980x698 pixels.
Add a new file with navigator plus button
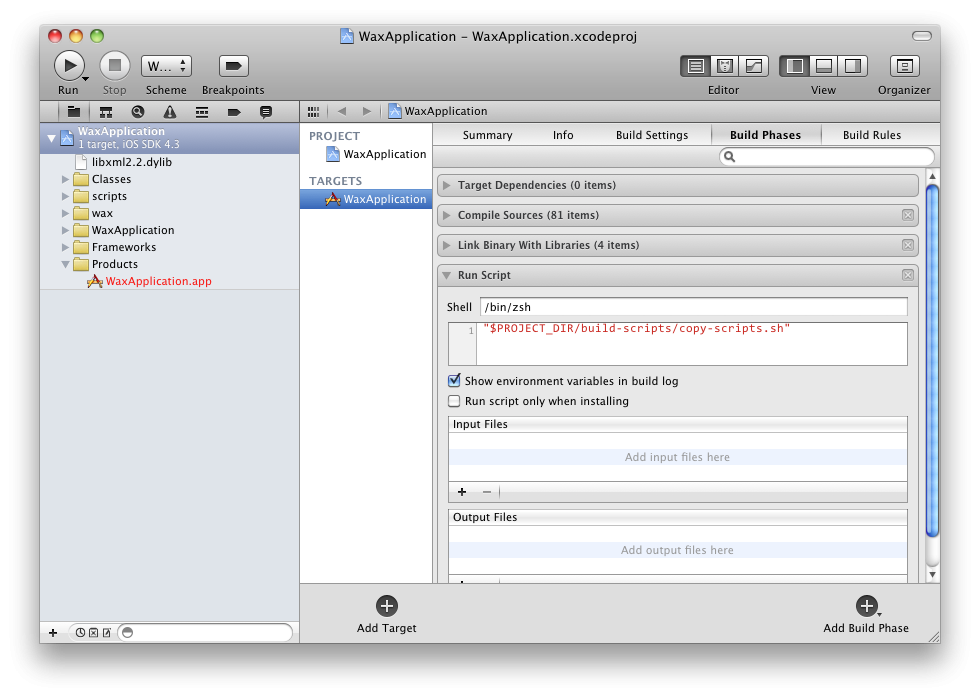click(x=53, y=632)
